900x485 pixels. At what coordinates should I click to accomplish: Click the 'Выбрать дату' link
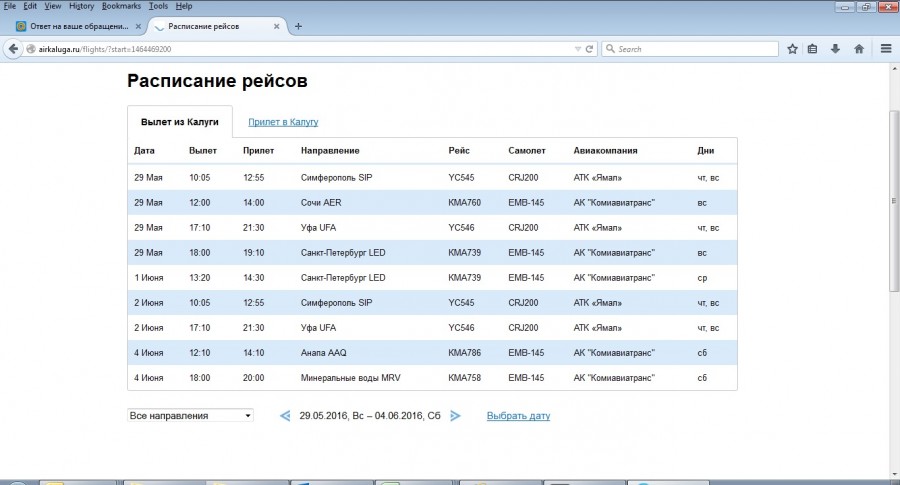pos(518,416)
